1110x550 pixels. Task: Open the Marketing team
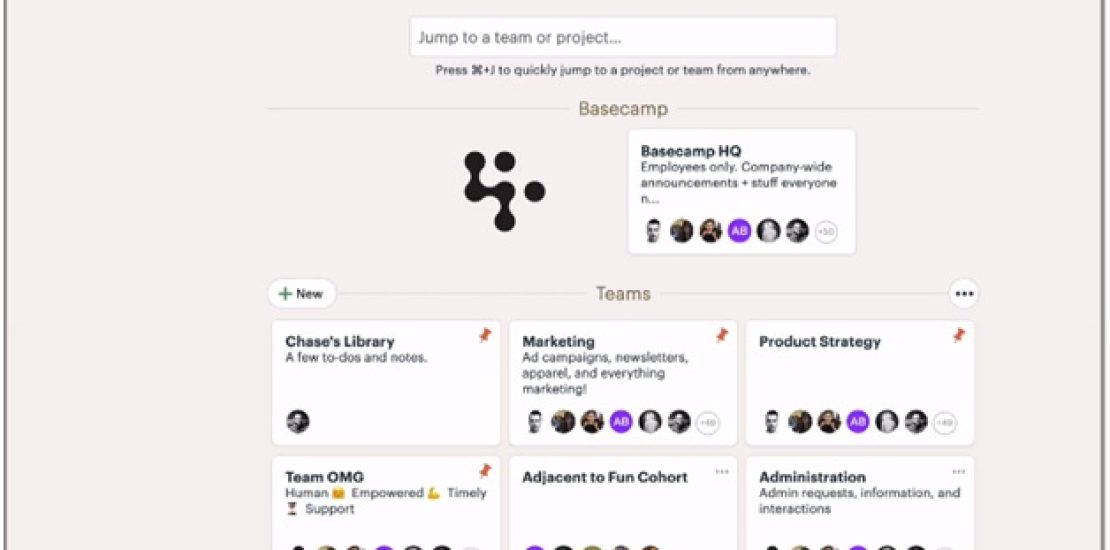click(558, 342)
